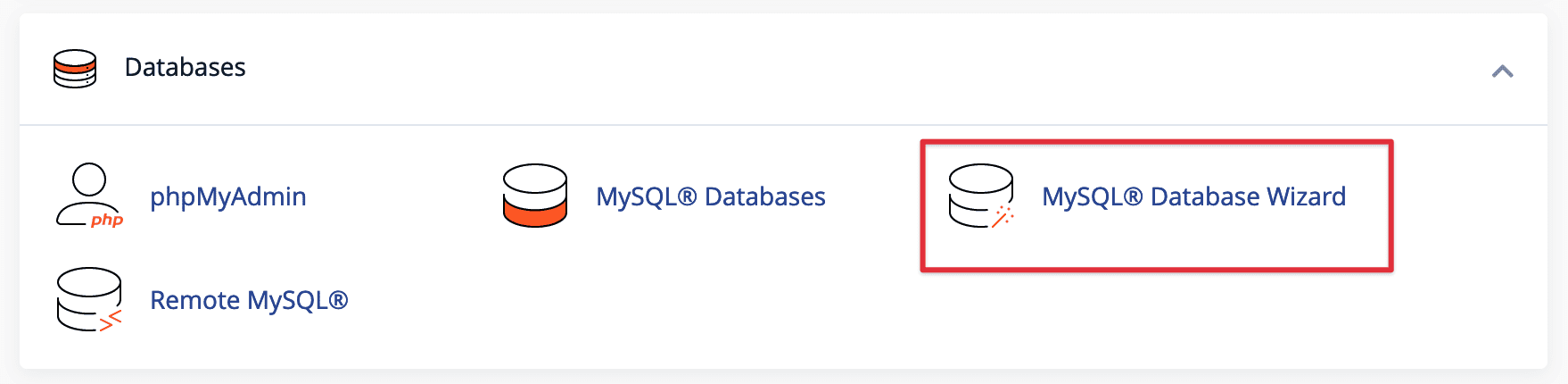Click the Databases section stack icon

point(75,69)
